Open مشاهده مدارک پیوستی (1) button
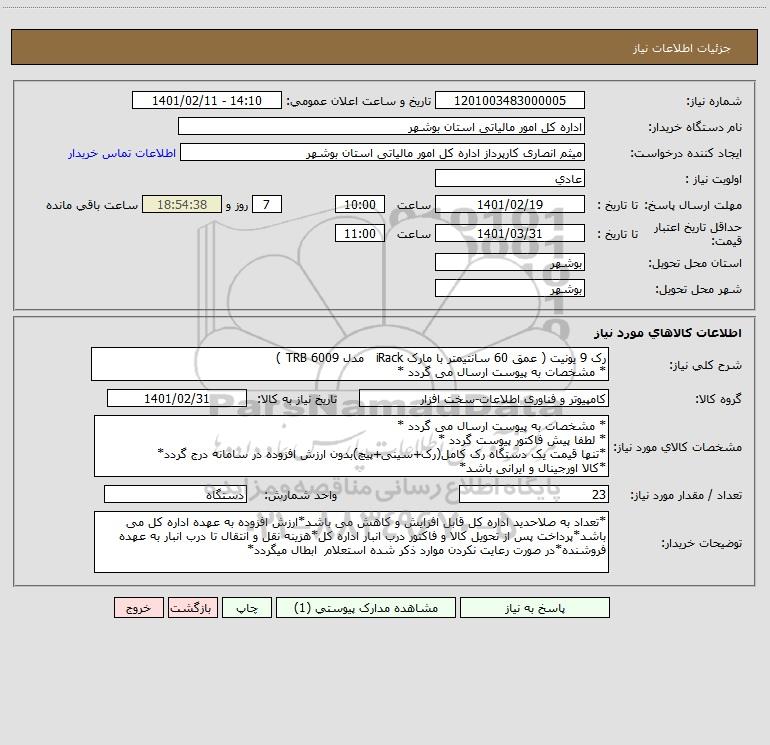This screenshot has width=770, height=745. tap(366, 607)
